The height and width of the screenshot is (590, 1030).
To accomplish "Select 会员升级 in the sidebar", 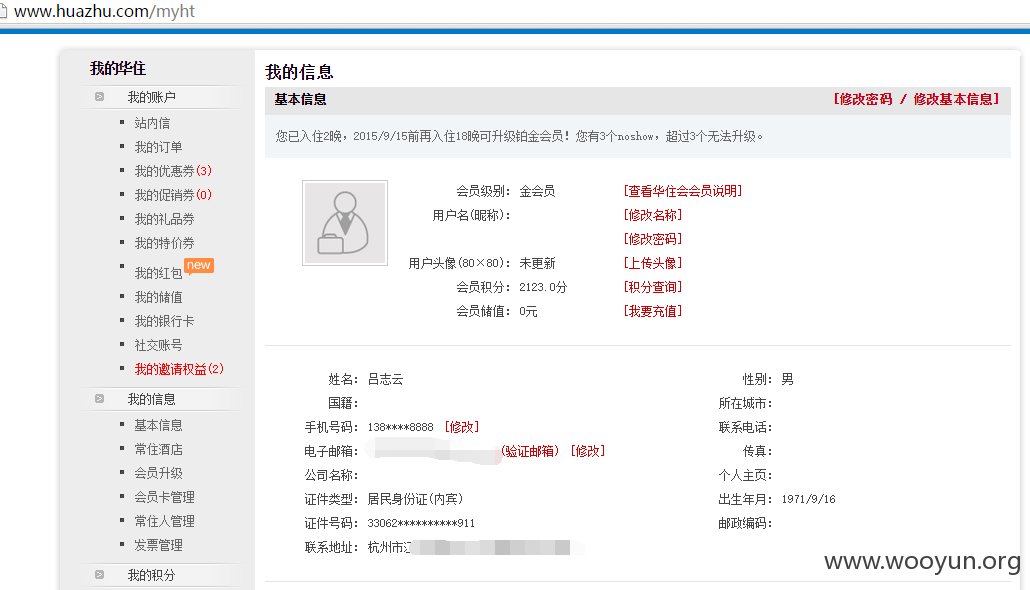I will (x=158, y=473).
